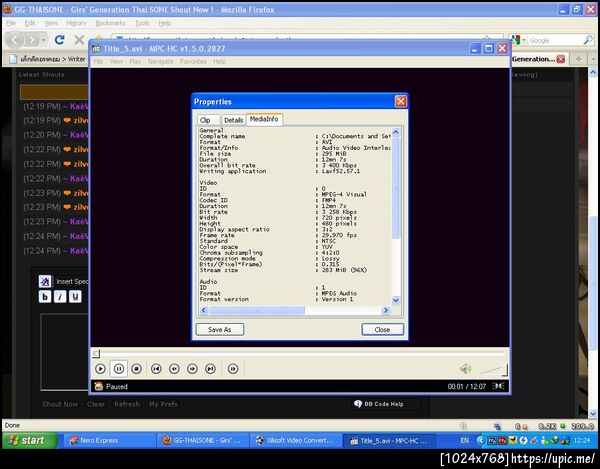Click the horizontal scrollbar thumb in MediaInfo
The width and height of the screenshot is (600, 469).
click(x=257, y=310)
